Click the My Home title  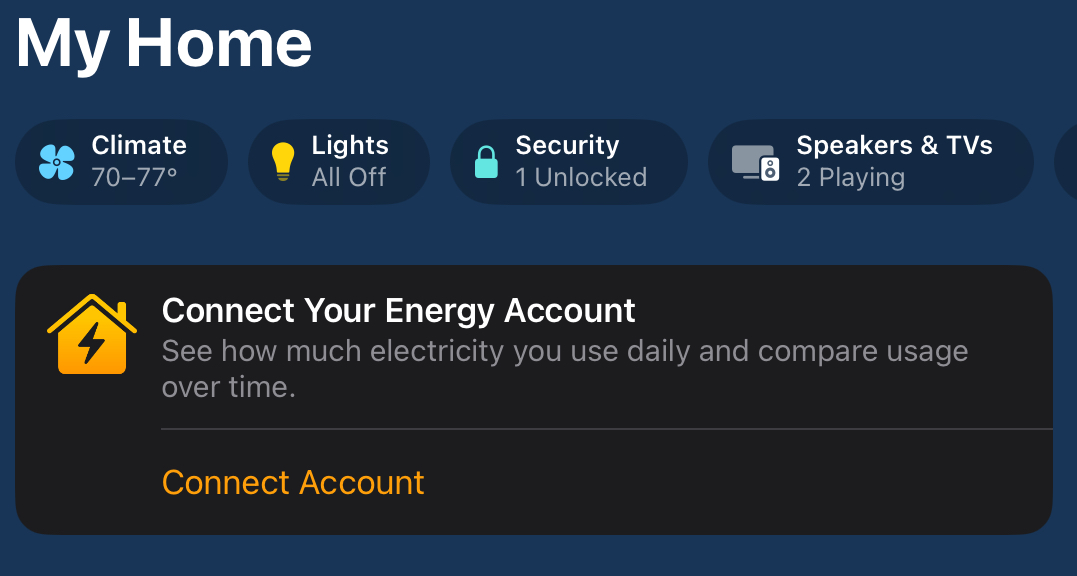coord(163,44)
